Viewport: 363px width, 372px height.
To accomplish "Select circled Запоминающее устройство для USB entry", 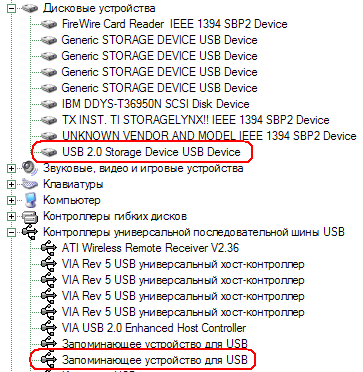I will [x=155, y=360].
